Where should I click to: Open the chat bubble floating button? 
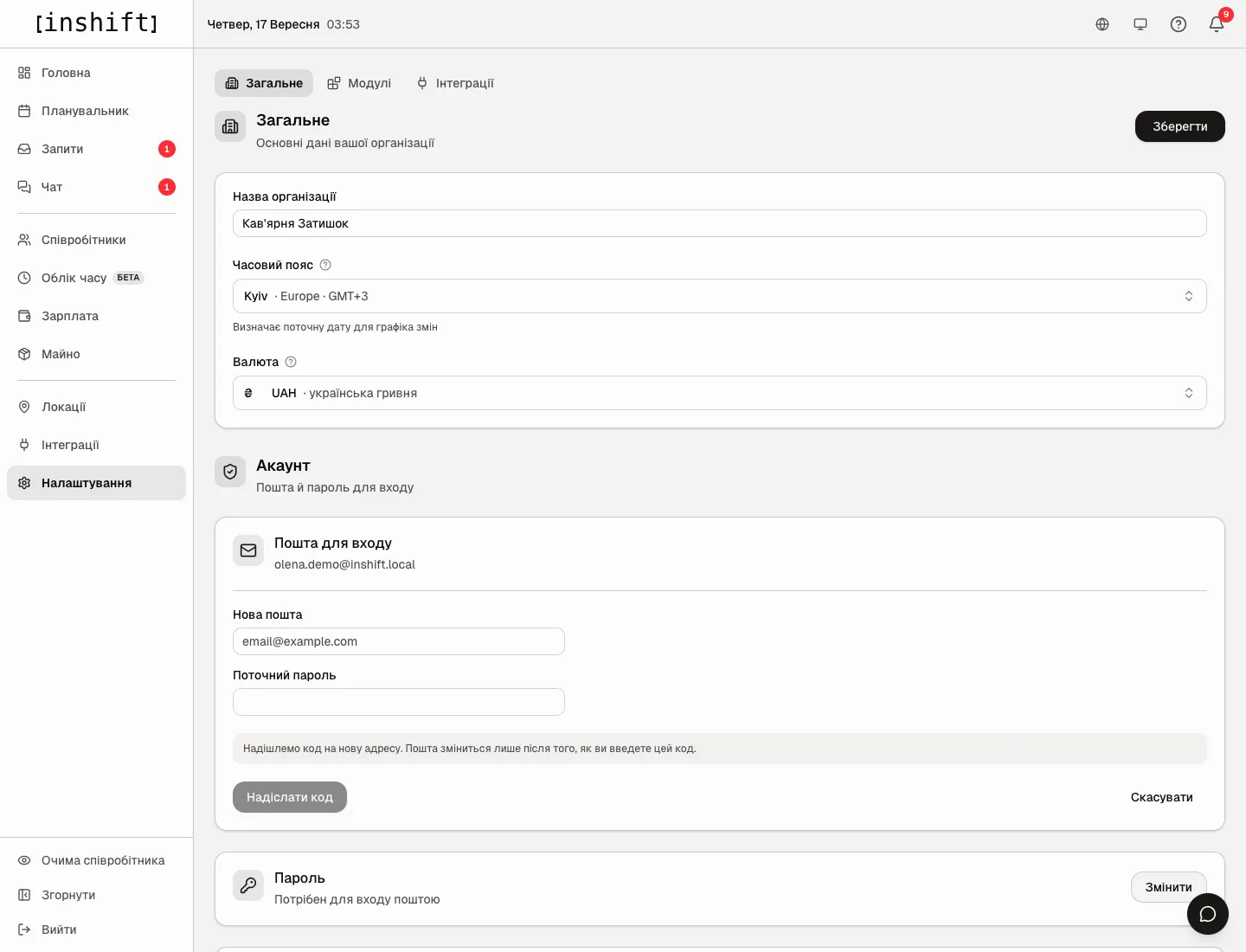click(x=1208, y=914)
